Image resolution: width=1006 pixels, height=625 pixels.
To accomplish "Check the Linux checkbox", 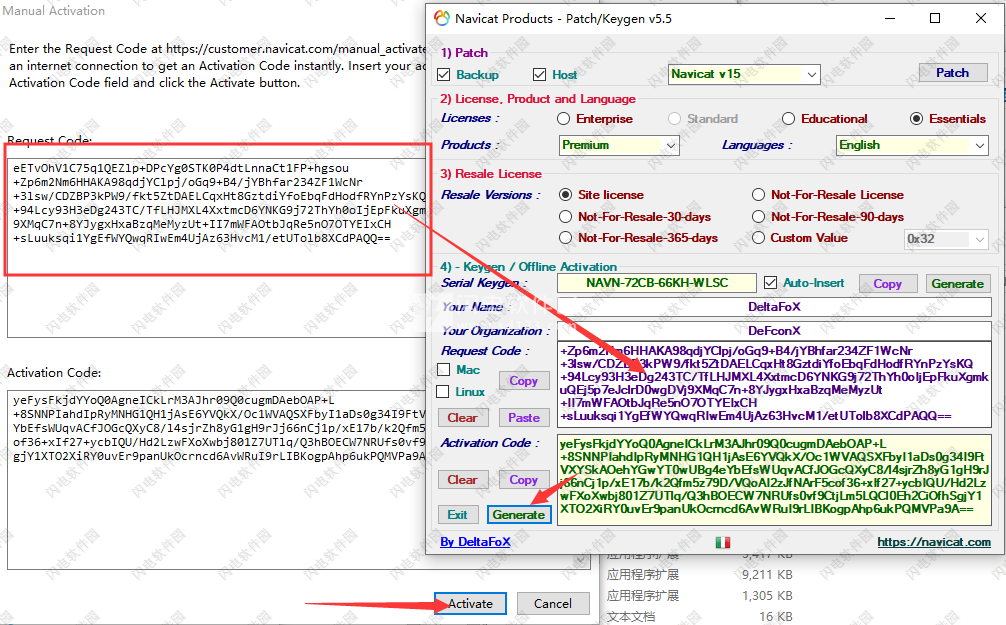I will pos(443,391).
